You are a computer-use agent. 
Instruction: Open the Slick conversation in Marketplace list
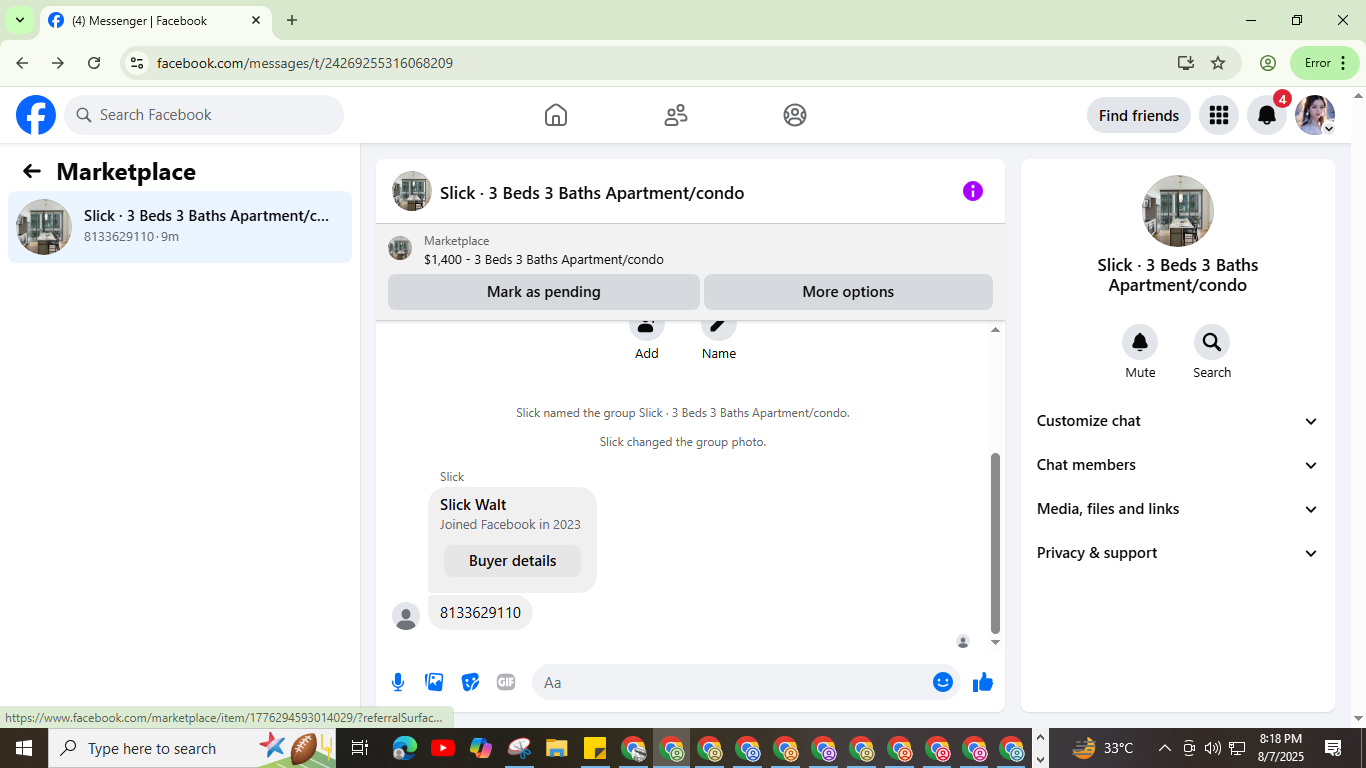[180, 227]
